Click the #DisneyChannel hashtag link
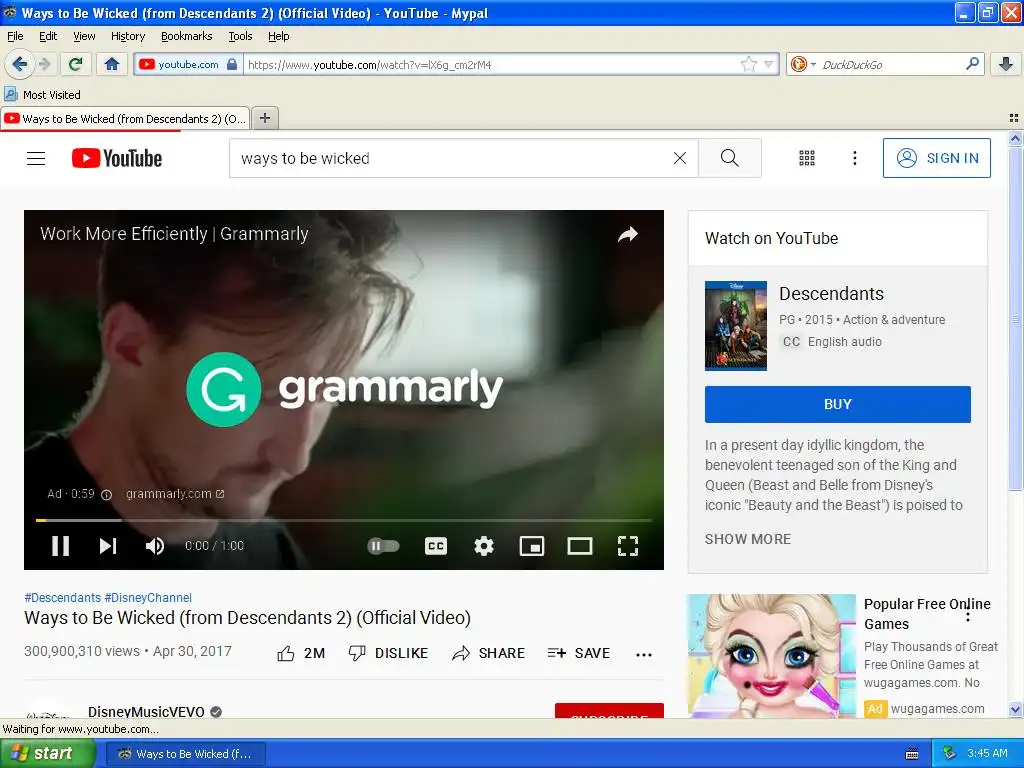Screen dimensions: 1024x768 (148, 598)
